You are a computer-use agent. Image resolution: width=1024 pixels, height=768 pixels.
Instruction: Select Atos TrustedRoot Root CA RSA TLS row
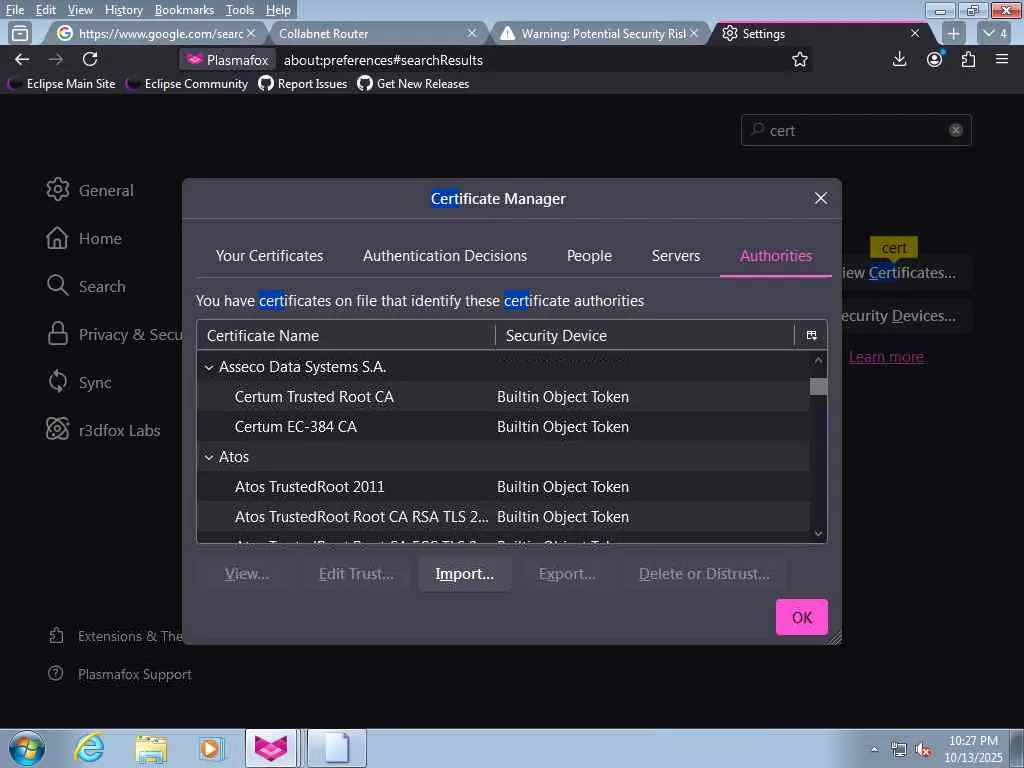(x=503, y=517)
